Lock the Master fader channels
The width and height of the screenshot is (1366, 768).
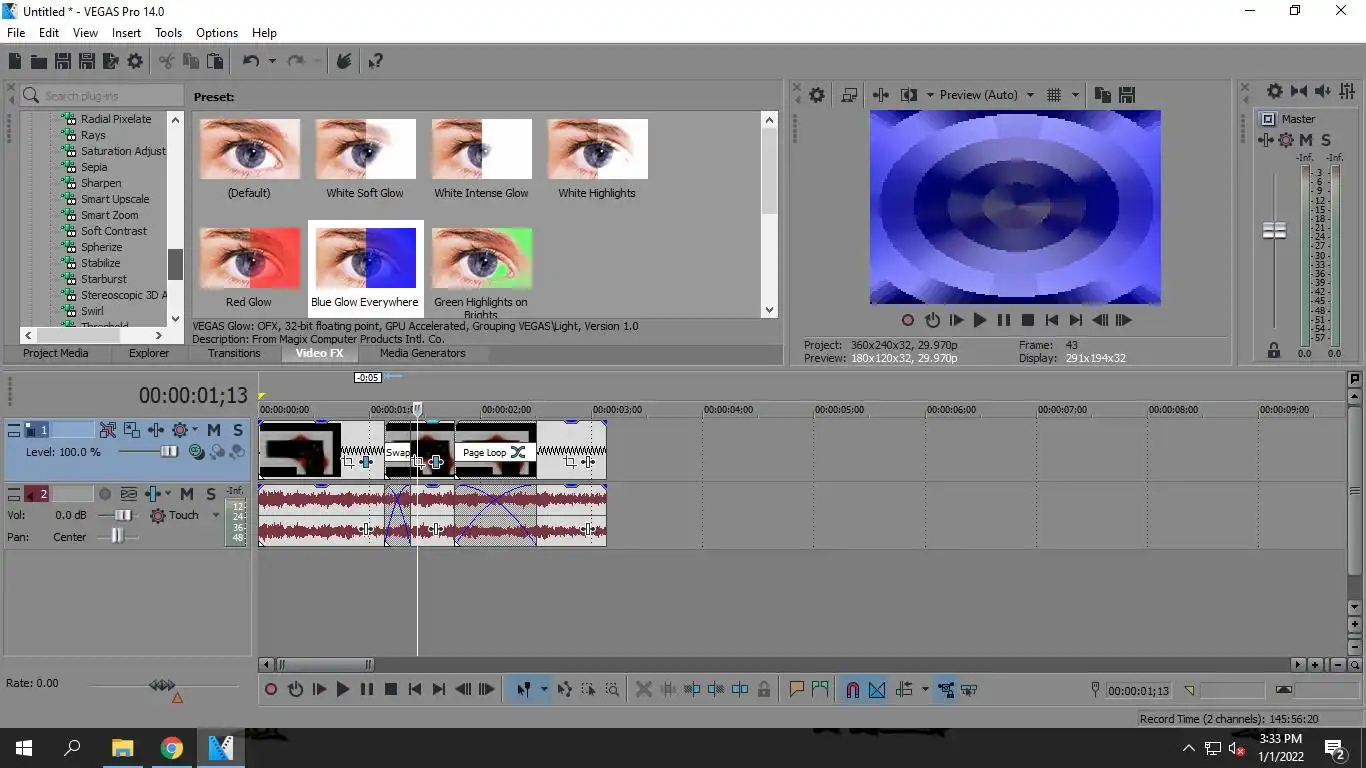click(1274, 350)
